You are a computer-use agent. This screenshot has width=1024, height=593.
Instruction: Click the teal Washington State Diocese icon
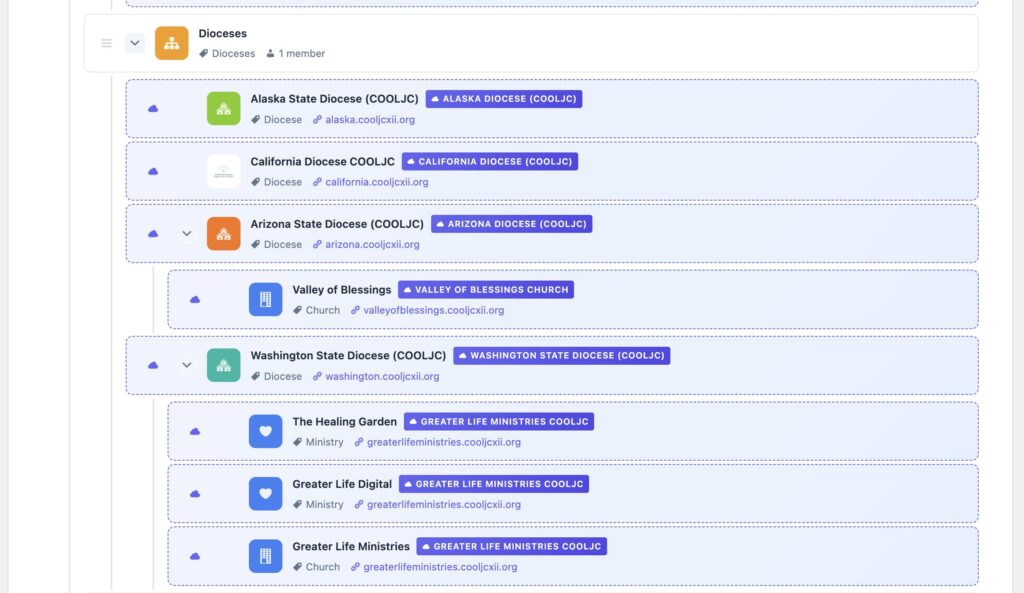[223, 365]
